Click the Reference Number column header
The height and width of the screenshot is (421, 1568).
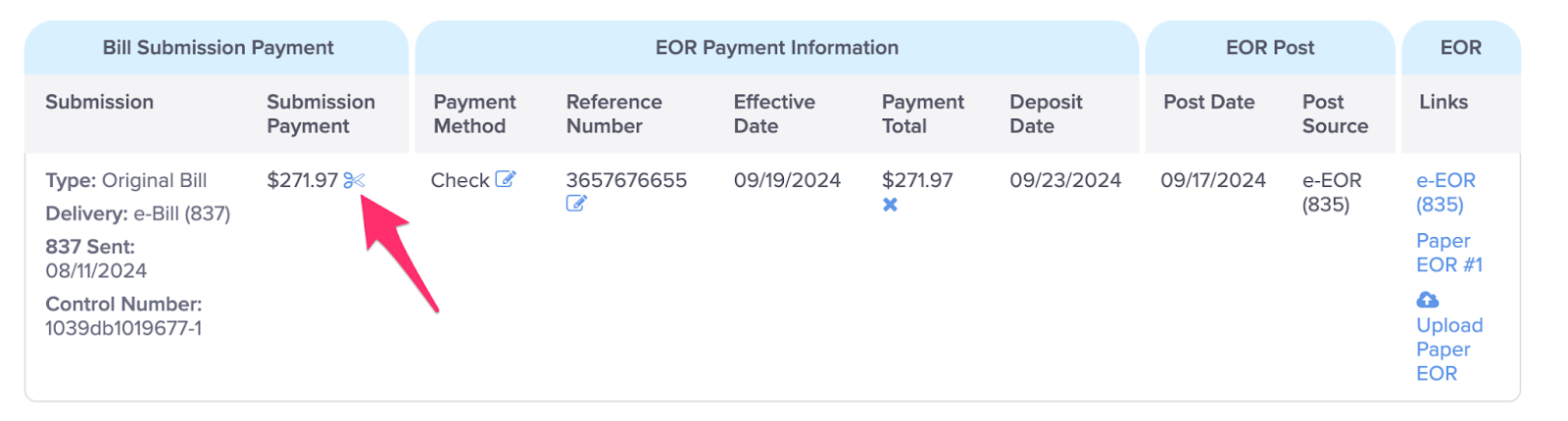point(613,114)
